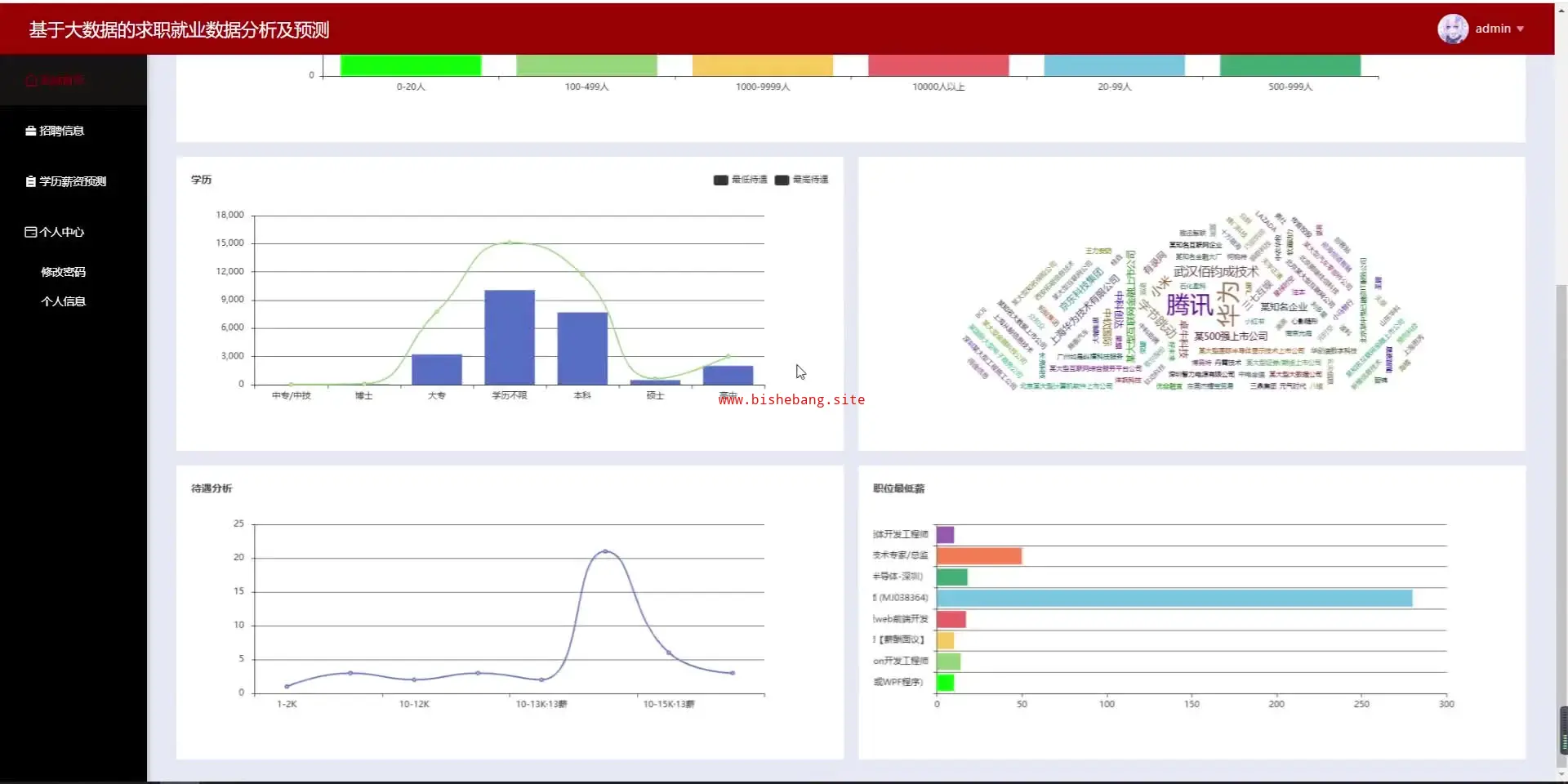The width and height of the screenshot is (1568, 784).
Task: Open 个人信息 page
Action: point(64,301)
